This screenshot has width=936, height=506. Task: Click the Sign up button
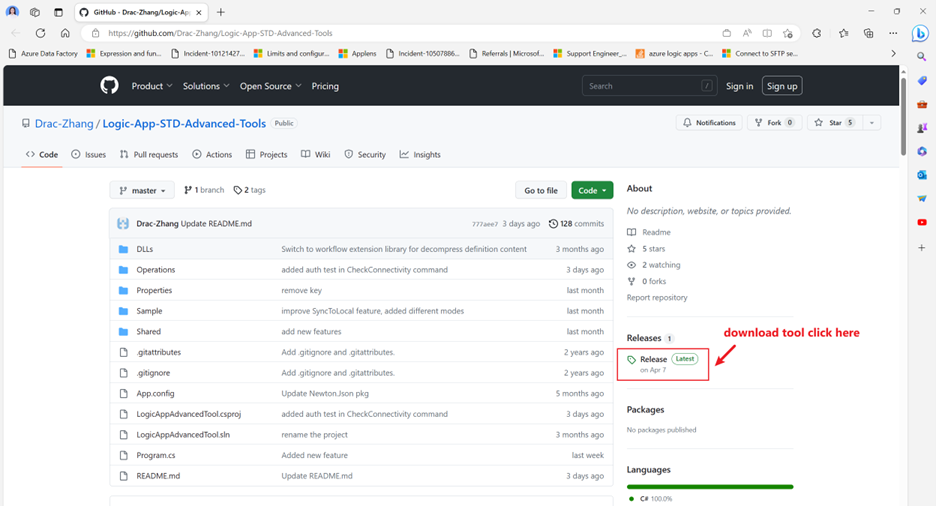point(782,86)
